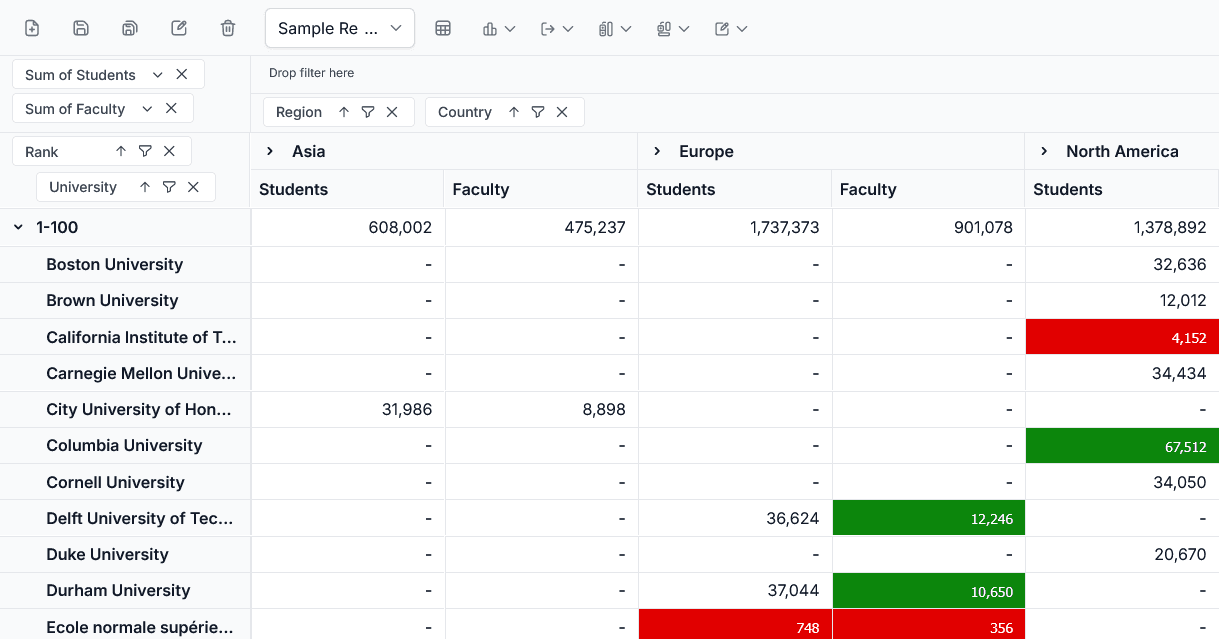
Task: Remove the Sum of Students value field
Action: [x=182, y=74]
